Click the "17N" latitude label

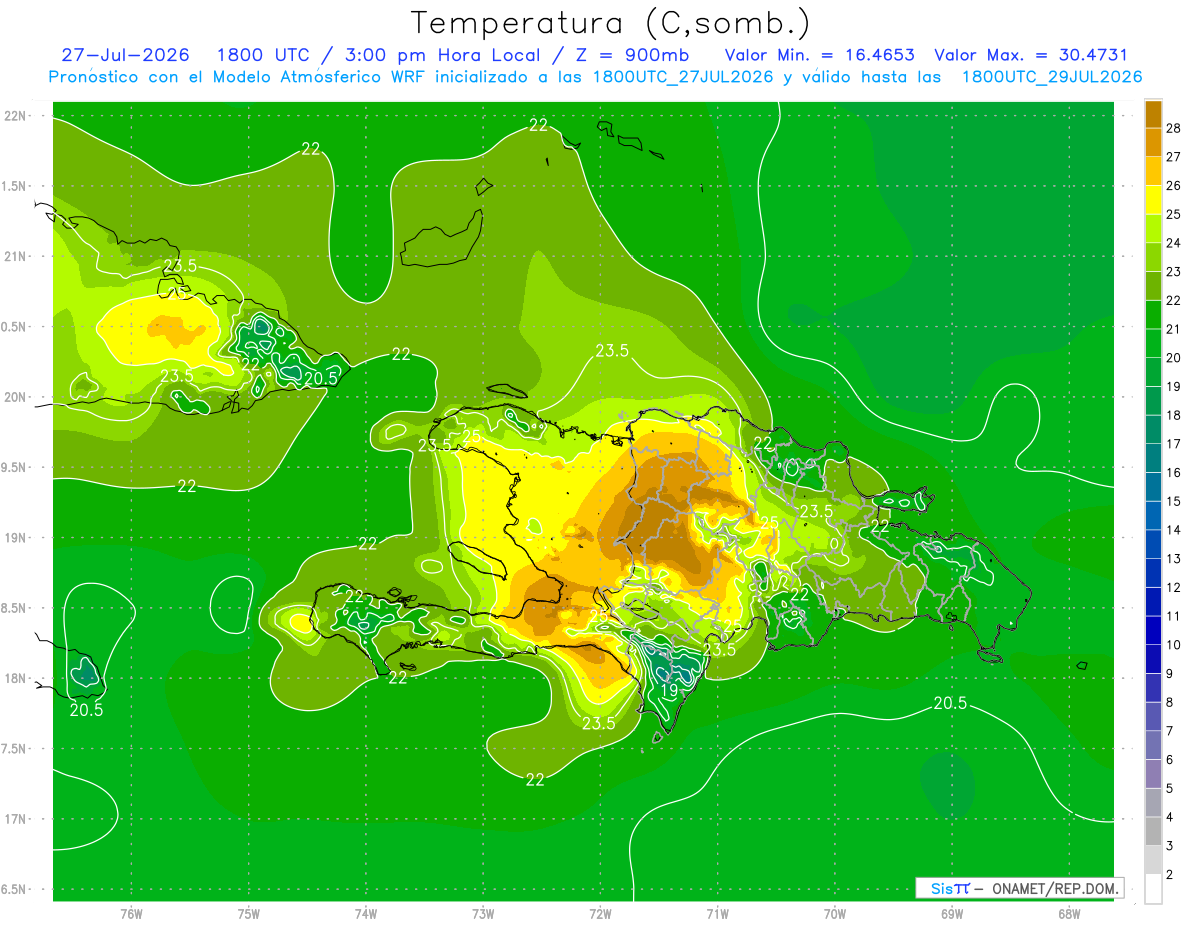coord(16,819)
